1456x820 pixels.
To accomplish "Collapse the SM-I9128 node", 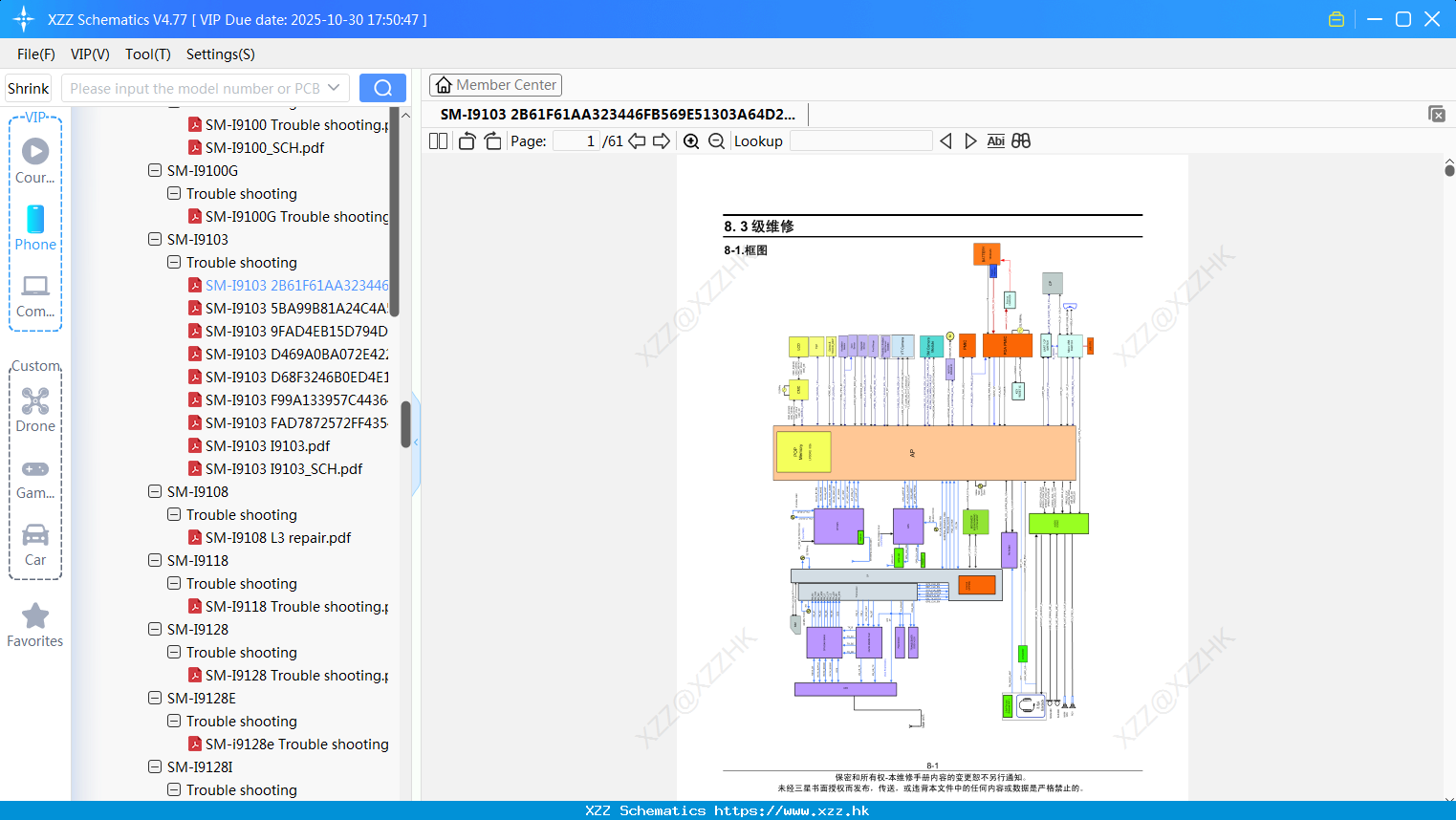I will pyautogui.click(x=155, y=629).
